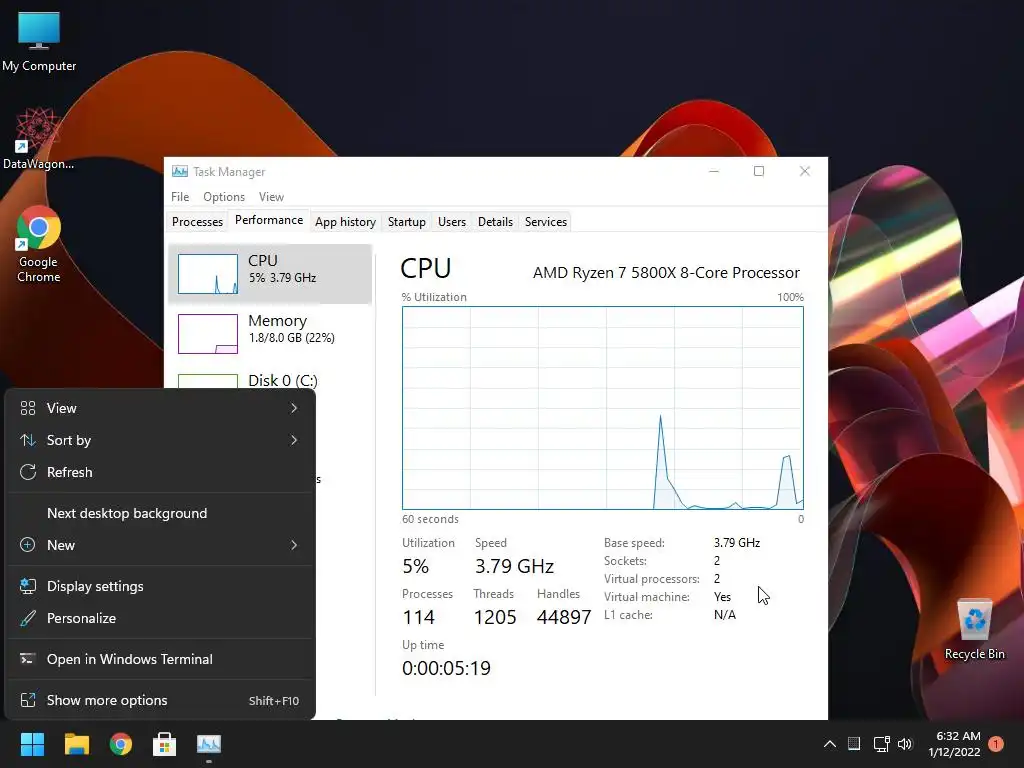Click the Sort by arrows icon
The width and height of the screenshot is (1024, 768).
pyautogui.click(x=27, y=440)
